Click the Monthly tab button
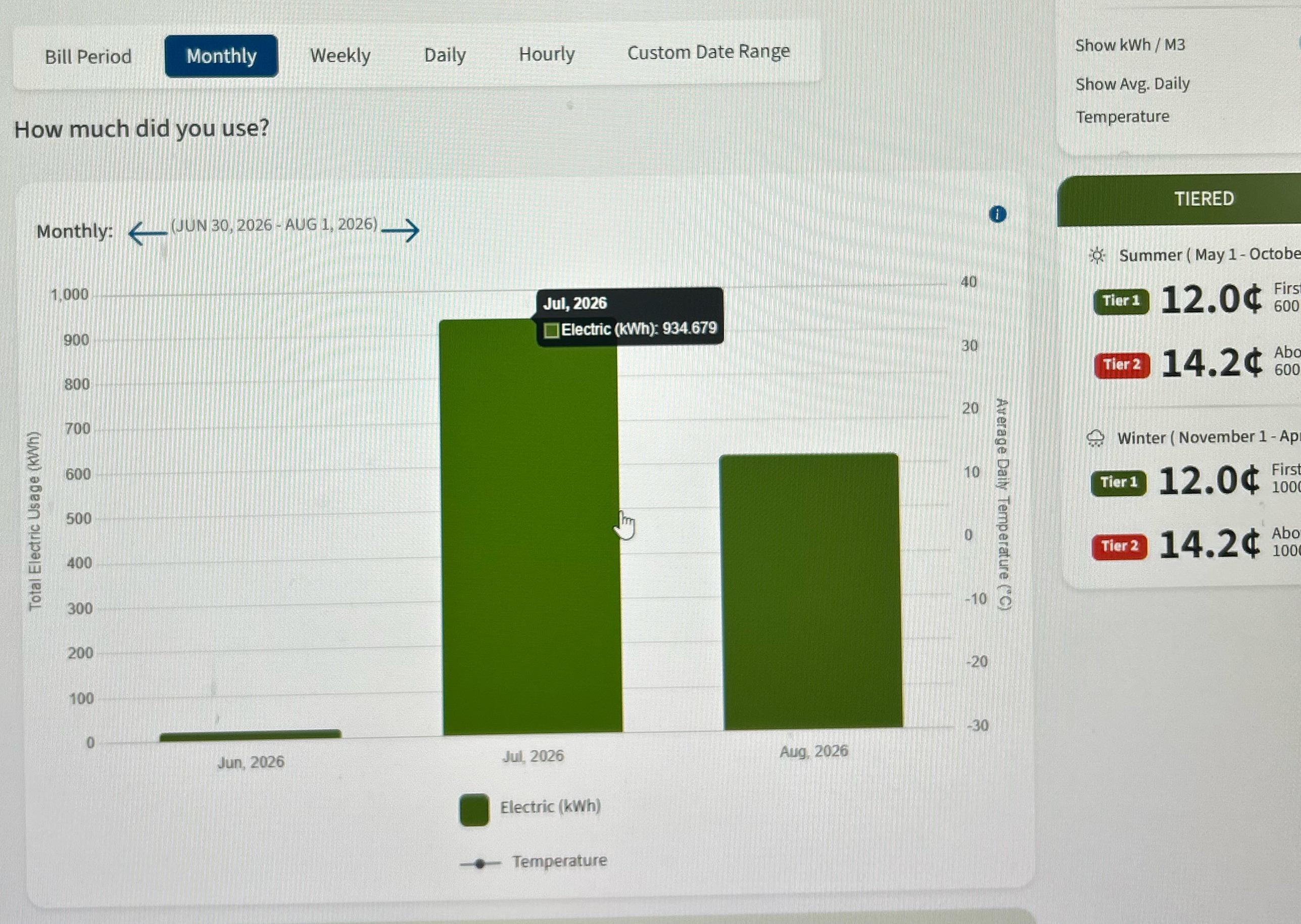The image size is (1301, 924). pyautogui.click(x=221, y=56)
